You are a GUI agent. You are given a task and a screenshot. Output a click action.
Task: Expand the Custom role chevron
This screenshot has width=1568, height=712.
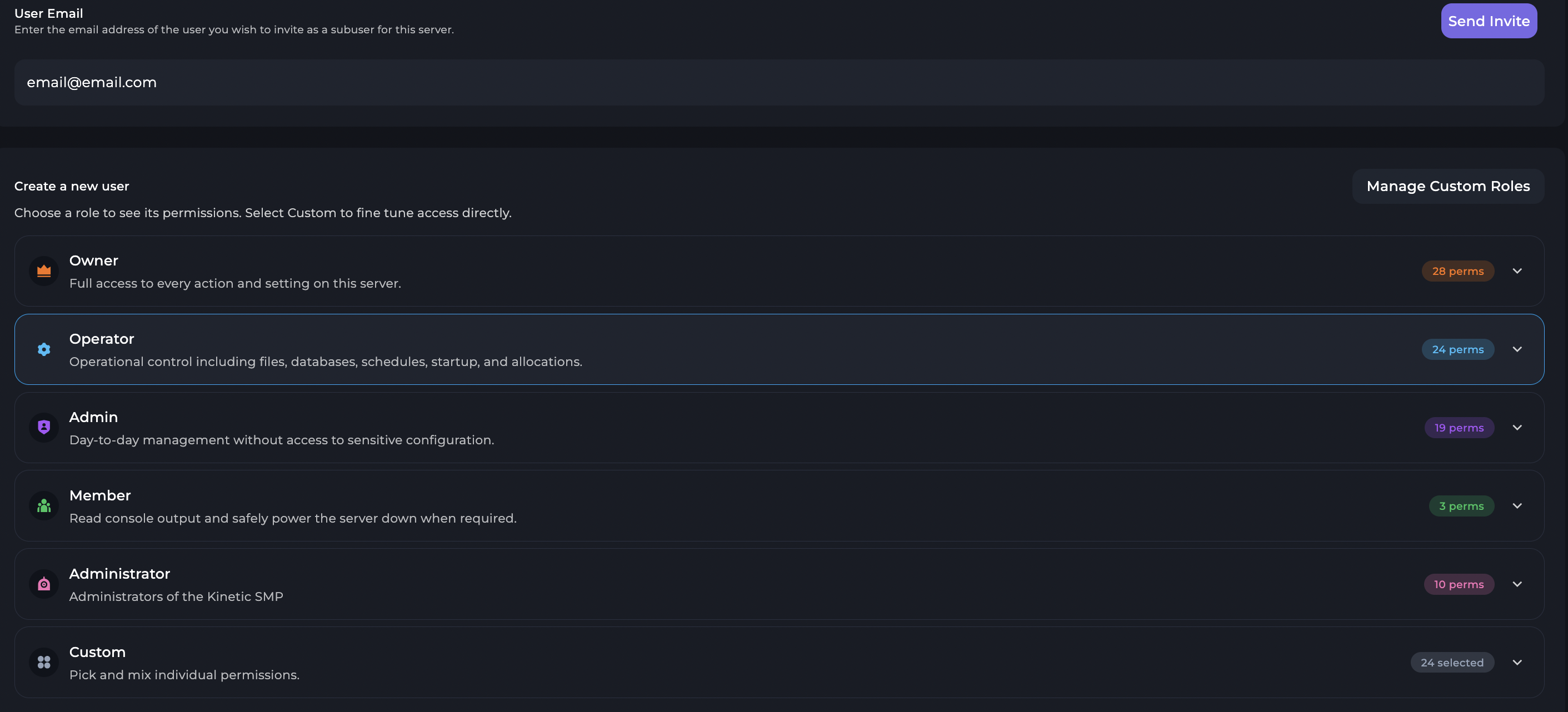click(1517, 662)
